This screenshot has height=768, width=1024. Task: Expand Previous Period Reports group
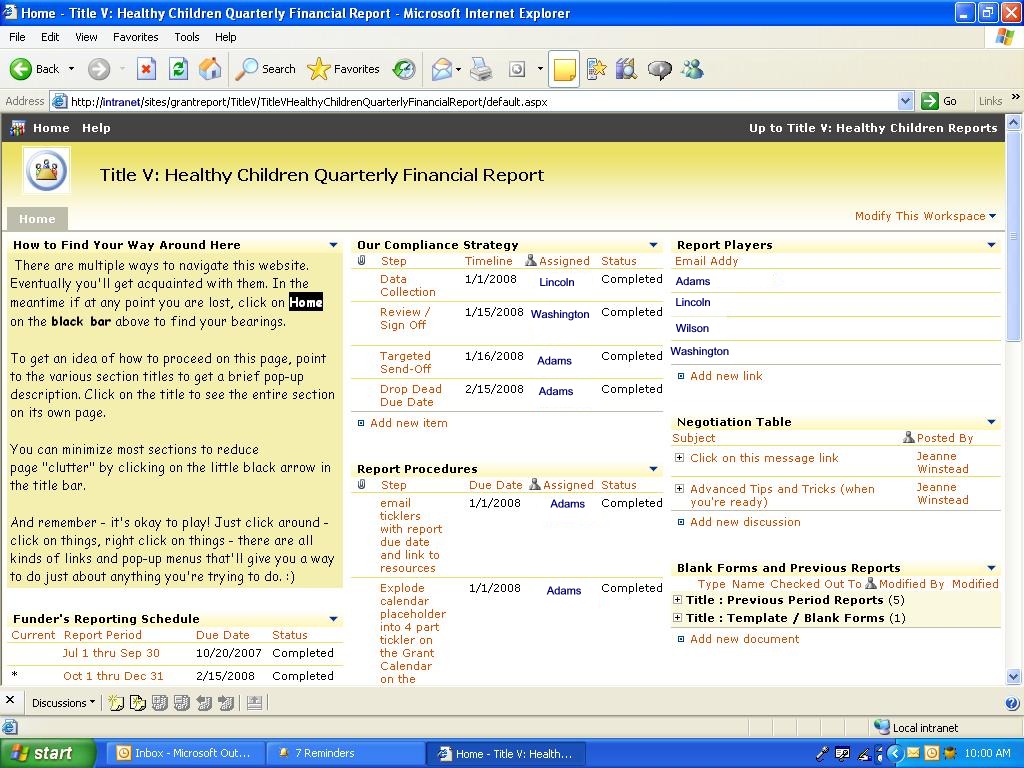click(x=677, y=600)
